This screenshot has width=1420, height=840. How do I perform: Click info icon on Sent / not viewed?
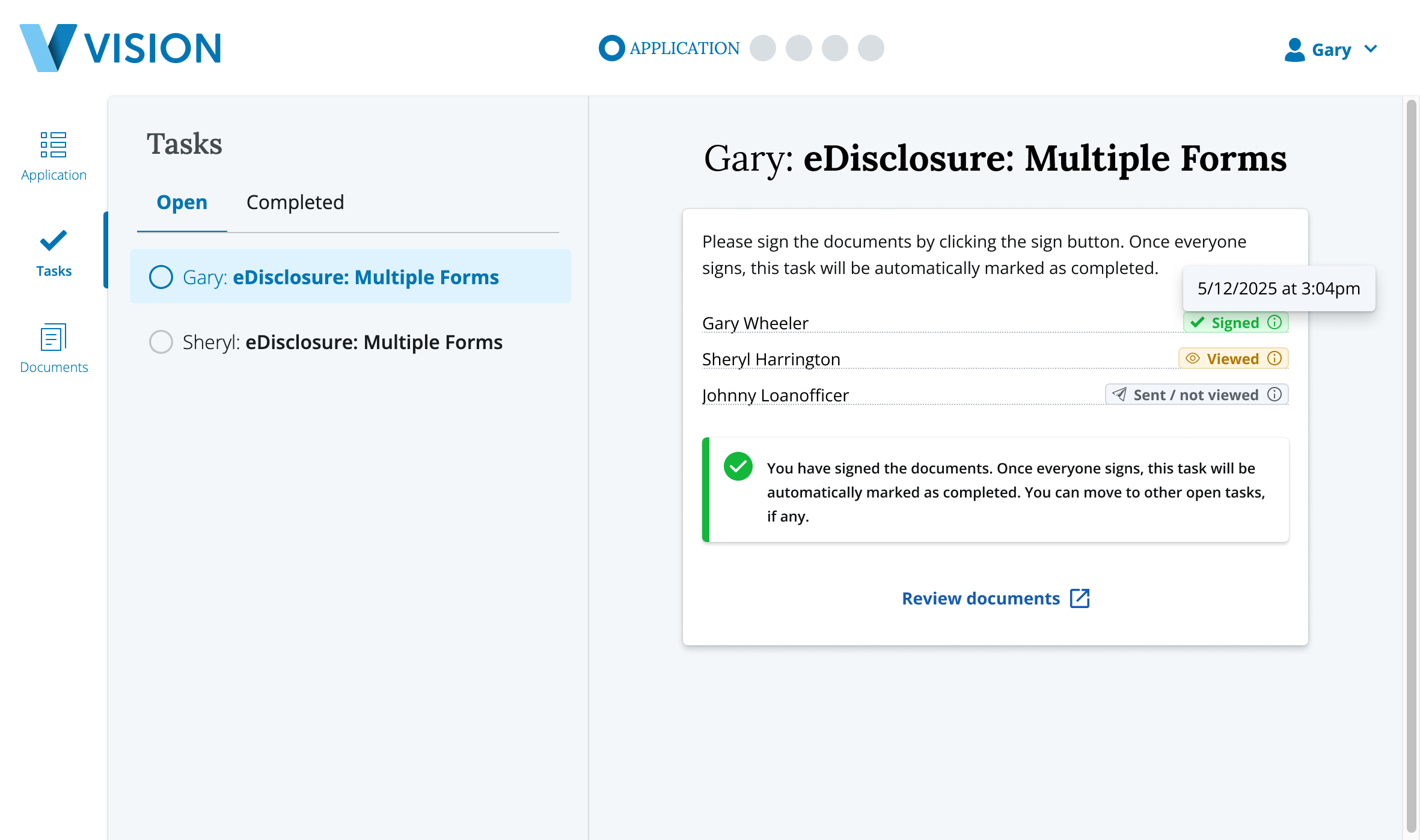click(x=1275, y=394)
